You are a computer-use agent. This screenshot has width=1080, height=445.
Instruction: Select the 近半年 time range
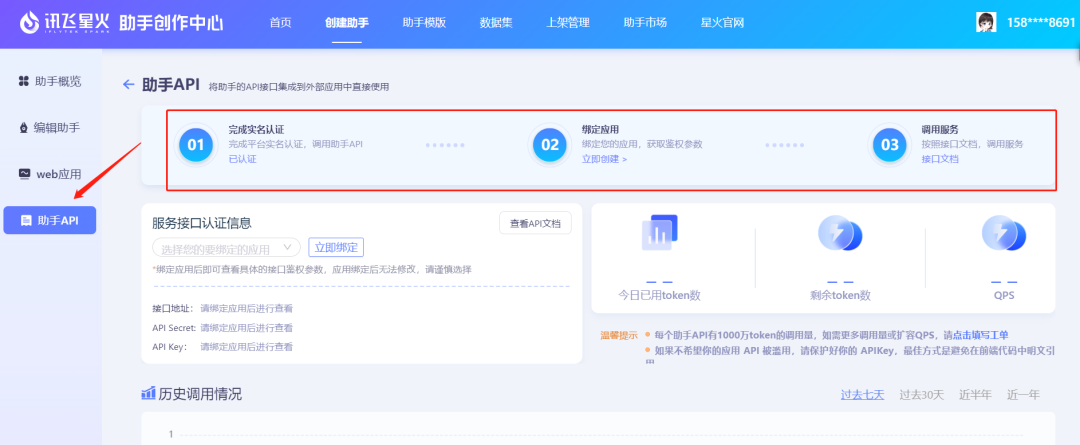point(975,395)
